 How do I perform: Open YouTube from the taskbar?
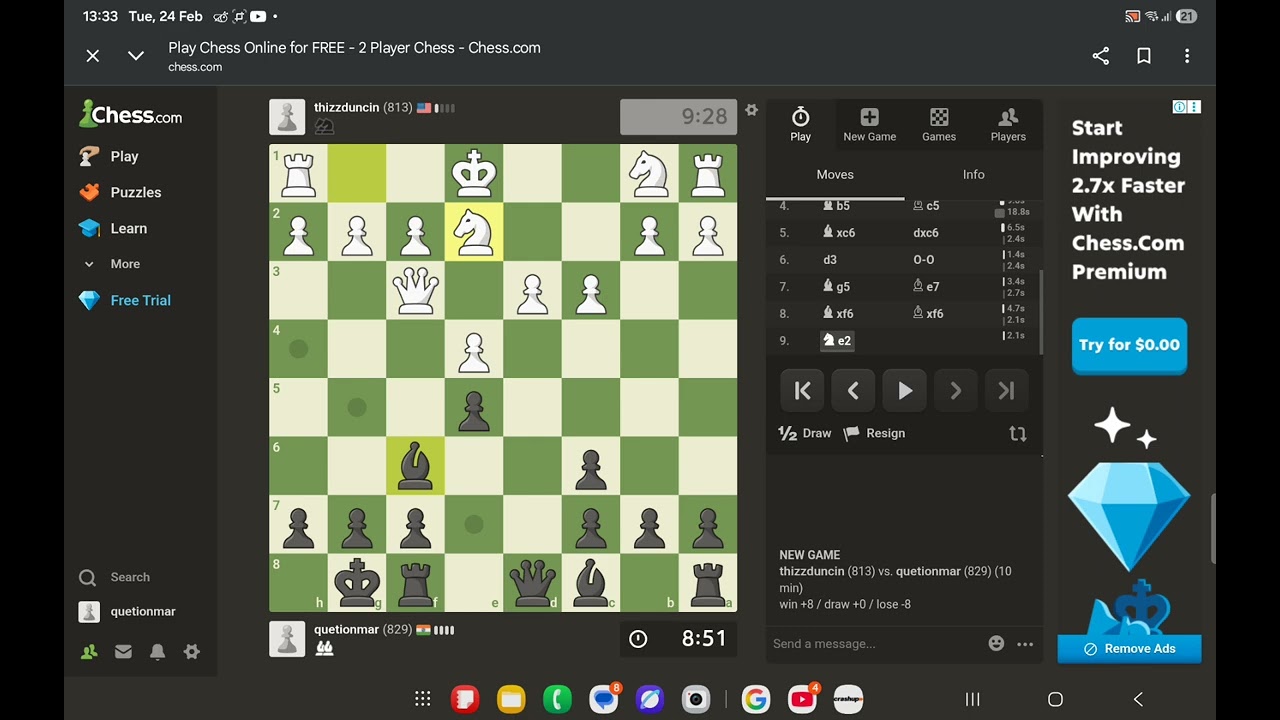(x=802, y=699)
